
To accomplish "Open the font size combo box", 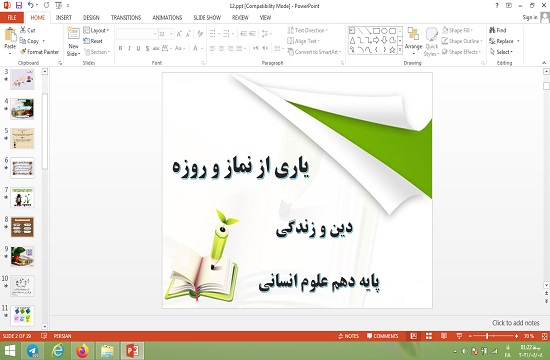I will (166, 34).
